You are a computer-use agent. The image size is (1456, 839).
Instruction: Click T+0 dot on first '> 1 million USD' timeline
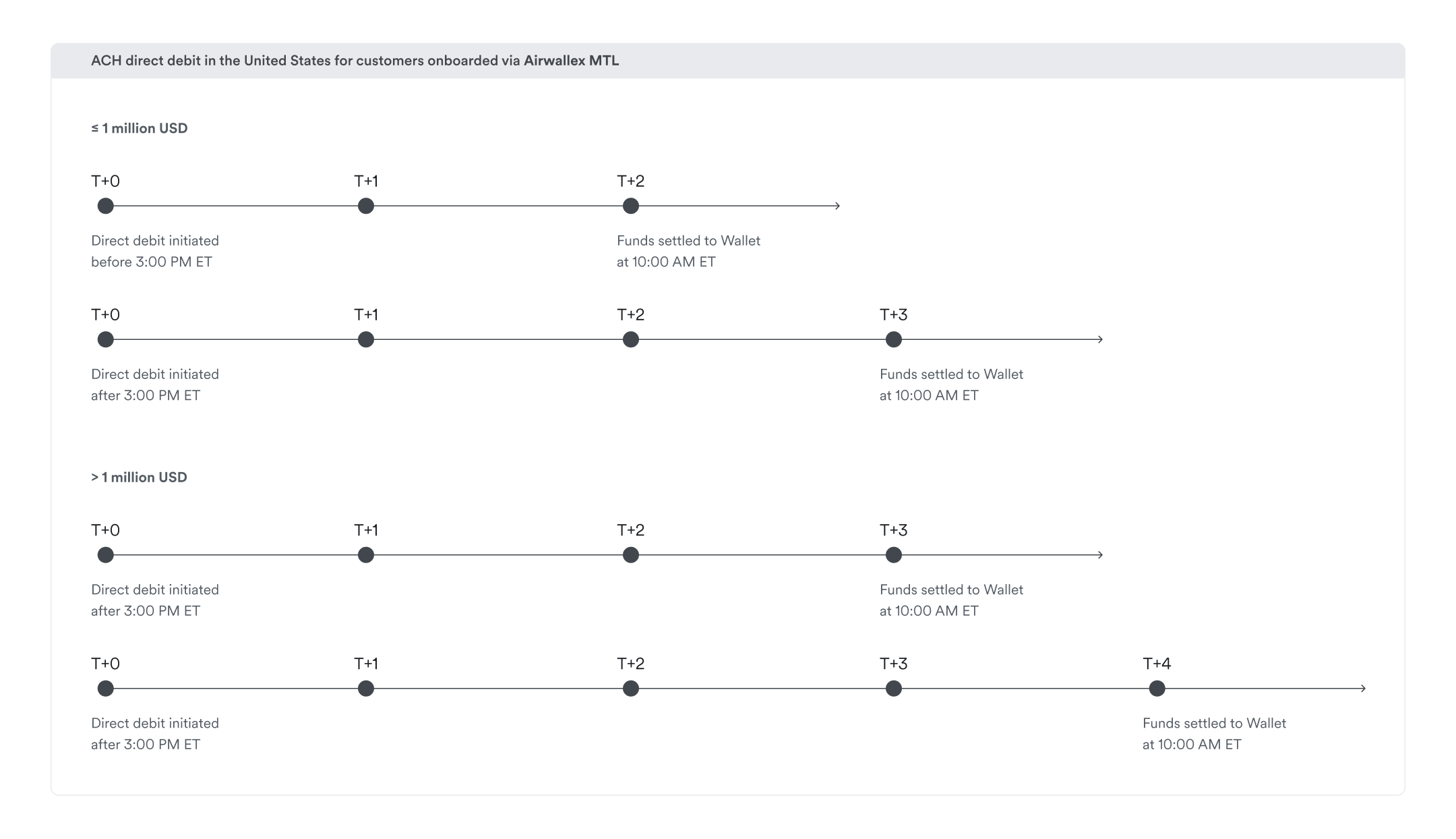pyautogui.click(x=106, y=555)
